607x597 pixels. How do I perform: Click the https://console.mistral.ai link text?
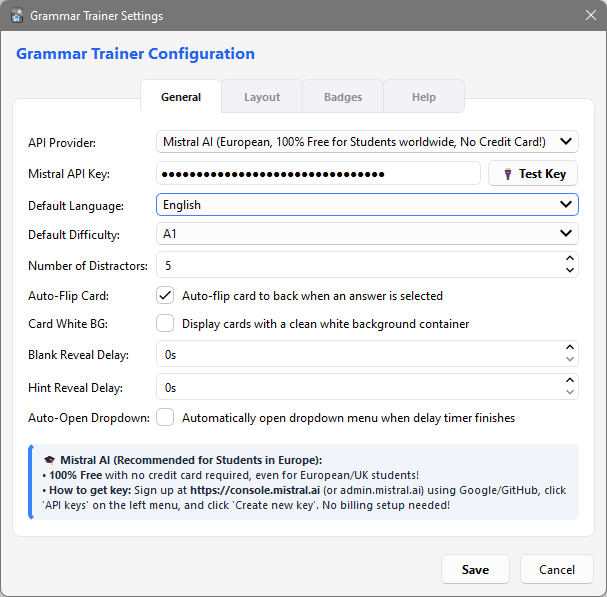[255, 490]
